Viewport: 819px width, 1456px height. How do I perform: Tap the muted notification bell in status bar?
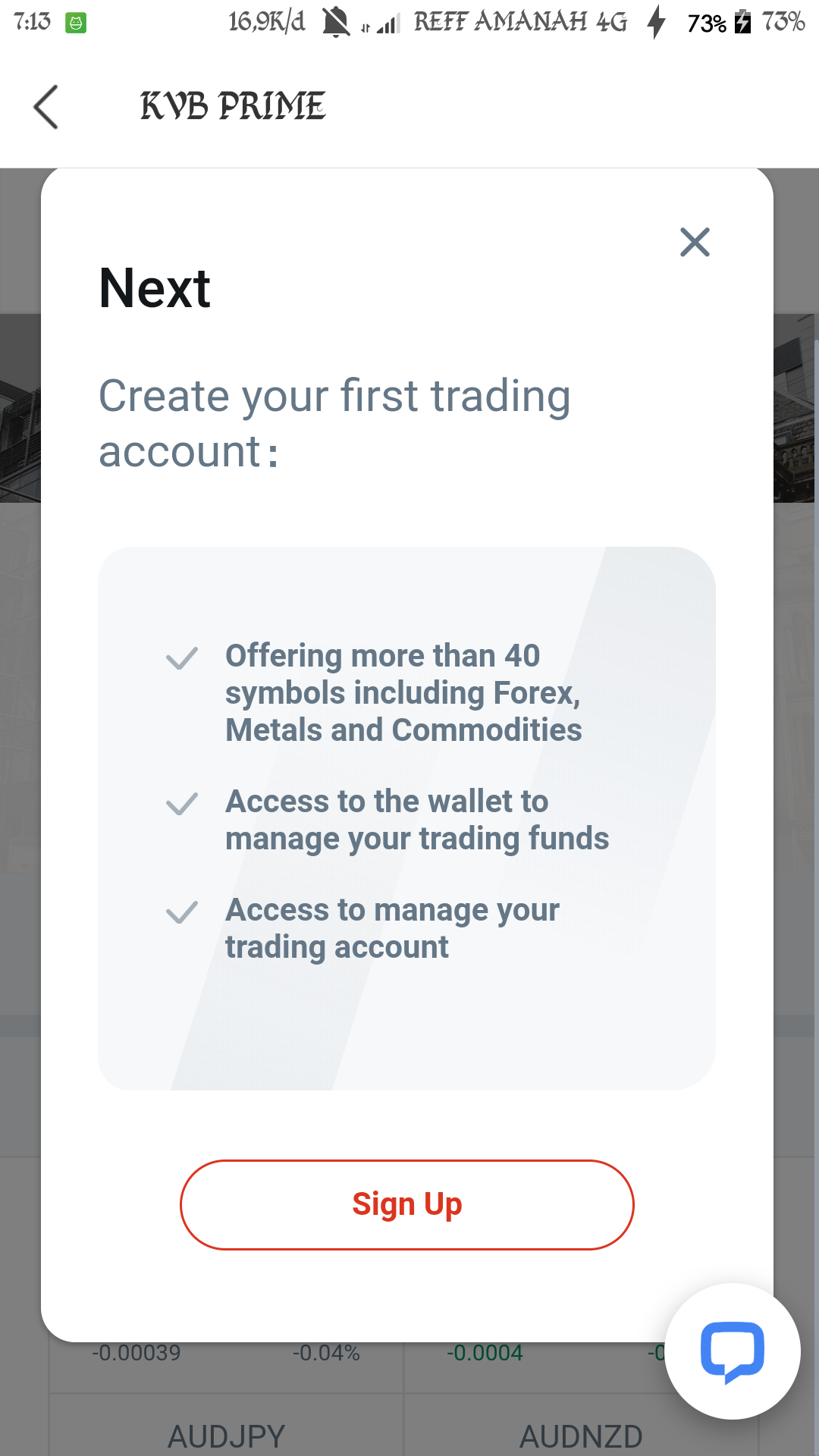(x=336, y=21)
